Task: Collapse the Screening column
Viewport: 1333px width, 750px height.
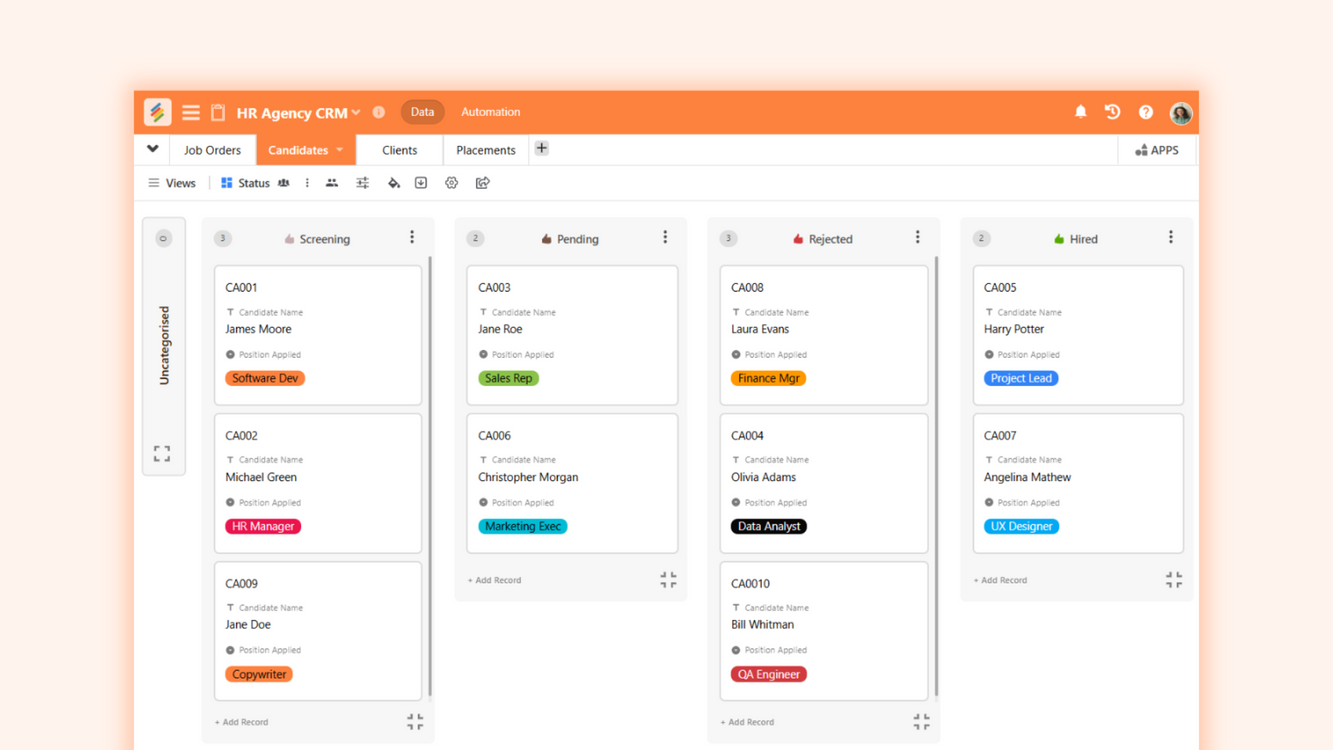Action: coord(415,721)
